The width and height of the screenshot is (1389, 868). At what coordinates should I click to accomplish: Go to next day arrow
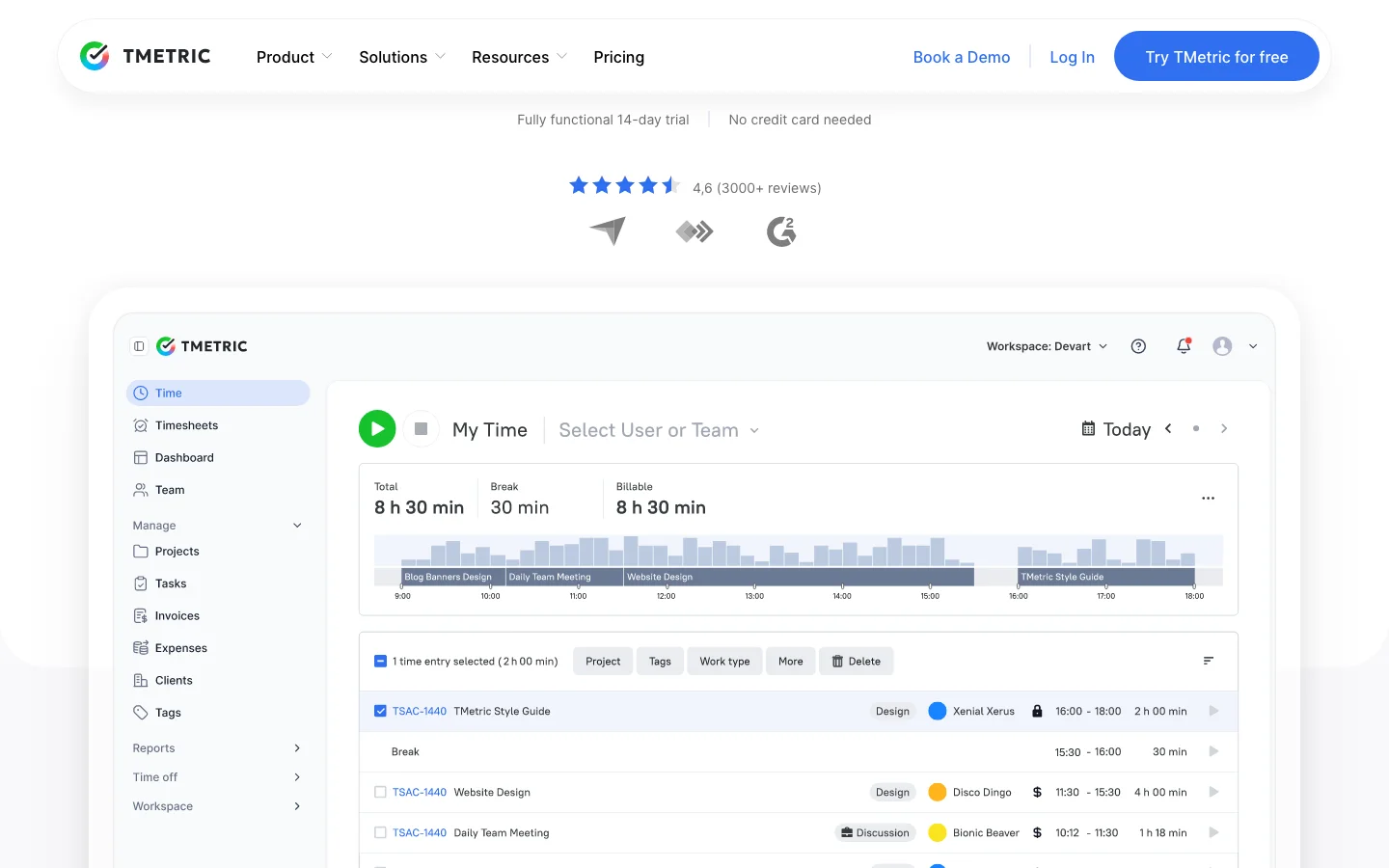[x=1224, y=429]
